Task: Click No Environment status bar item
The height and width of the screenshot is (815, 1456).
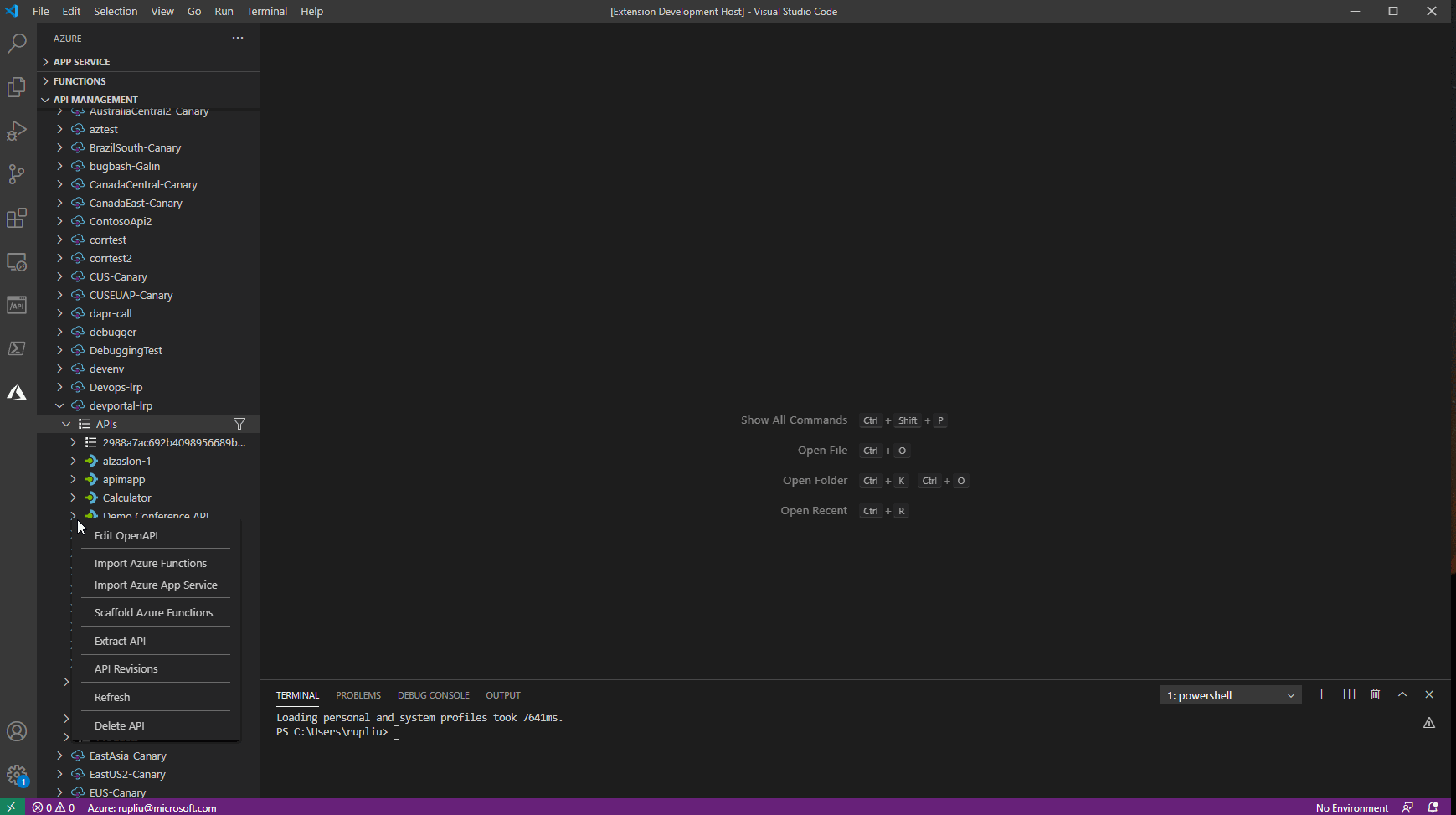Action: (x=1351, y=807)
